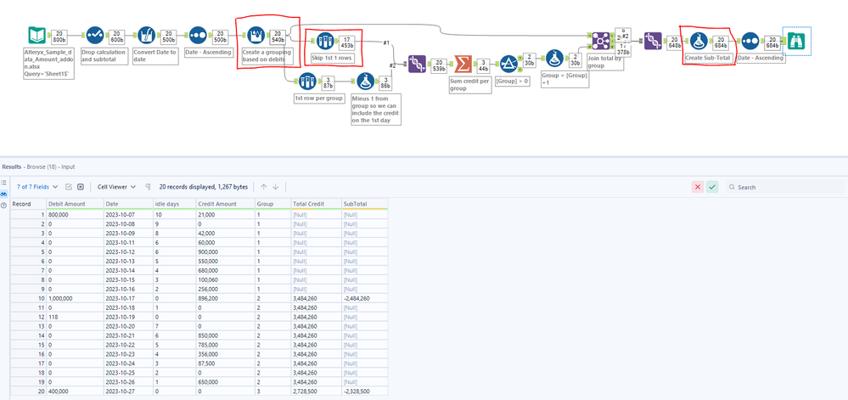Click the Filter tool labeled [Group] > 0
Viewport: 848px width, 400px height.
click(x=508, y=64)
